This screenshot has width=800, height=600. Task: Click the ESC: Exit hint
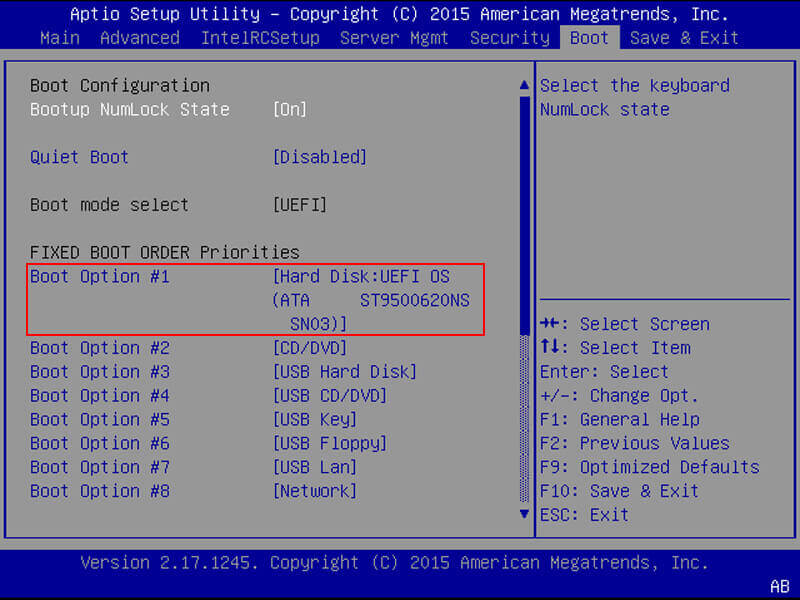click(x=584, y=515)
